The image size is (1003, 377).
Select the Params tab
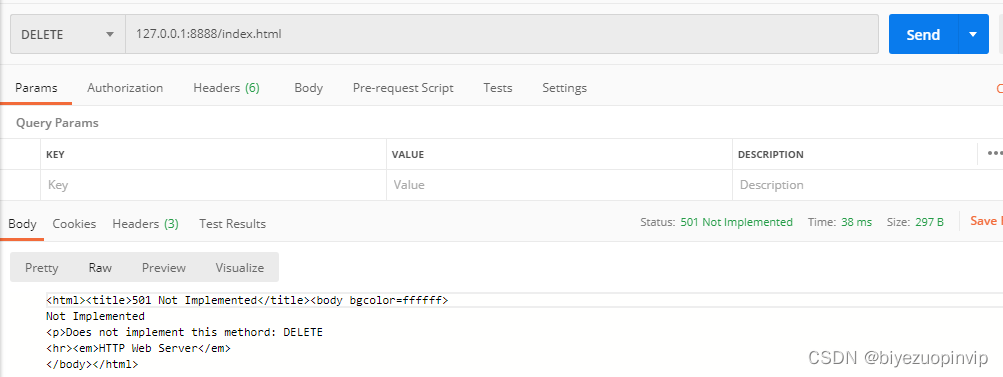click(x=36, y=88)
